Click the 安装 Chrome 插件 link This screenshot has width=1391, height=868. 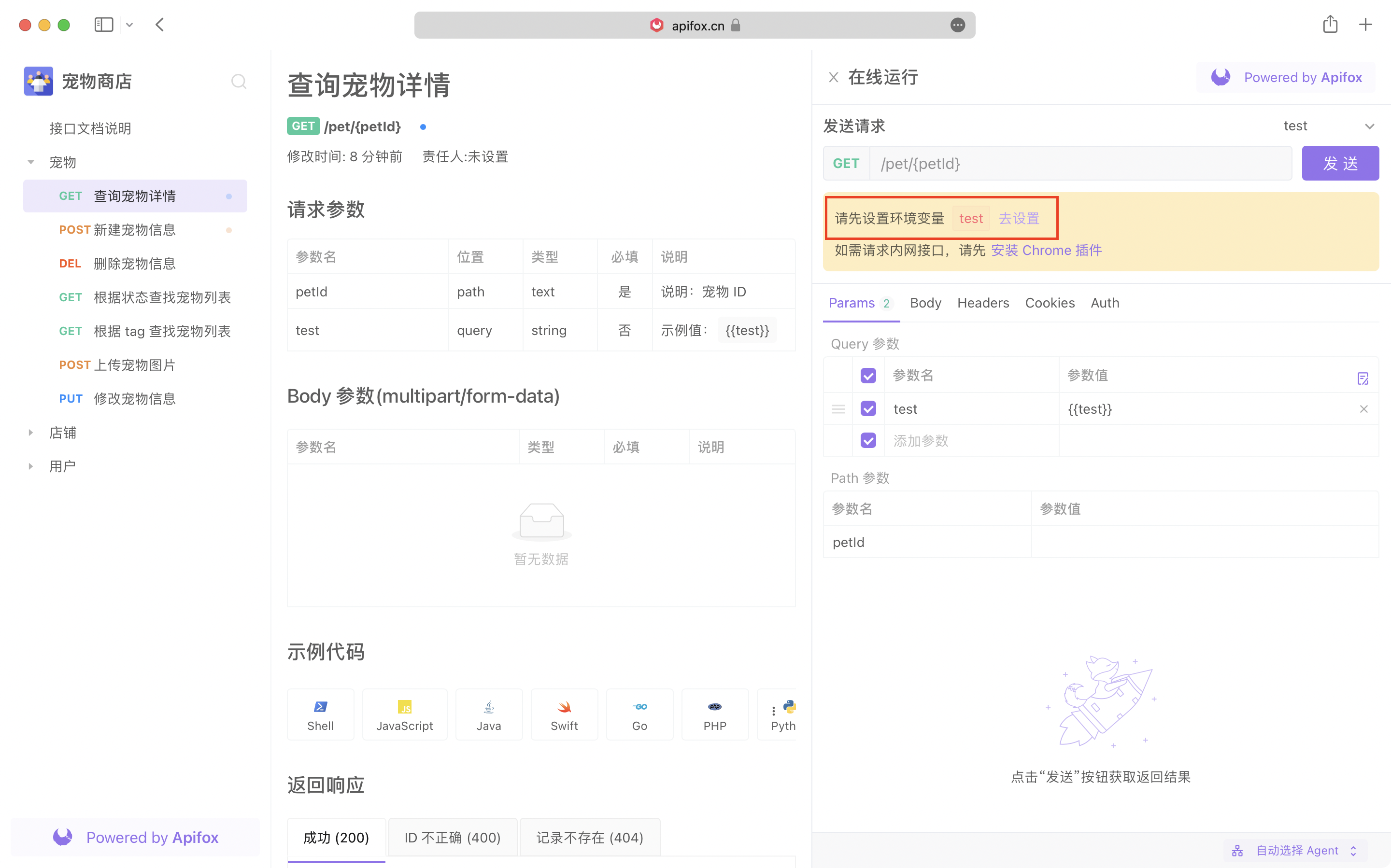coord(1046,250)
